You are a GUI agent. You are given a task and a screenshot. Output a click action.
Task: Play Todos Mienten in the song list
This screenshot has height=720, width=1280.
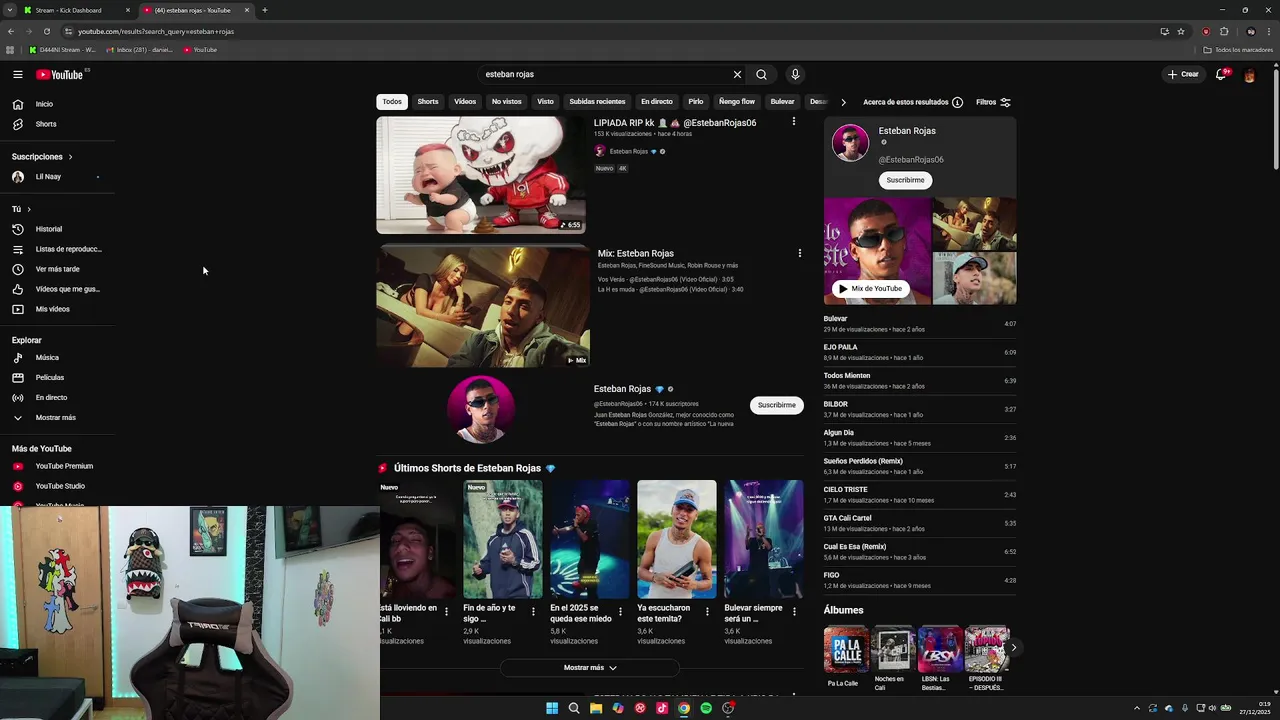coord(920,381)
